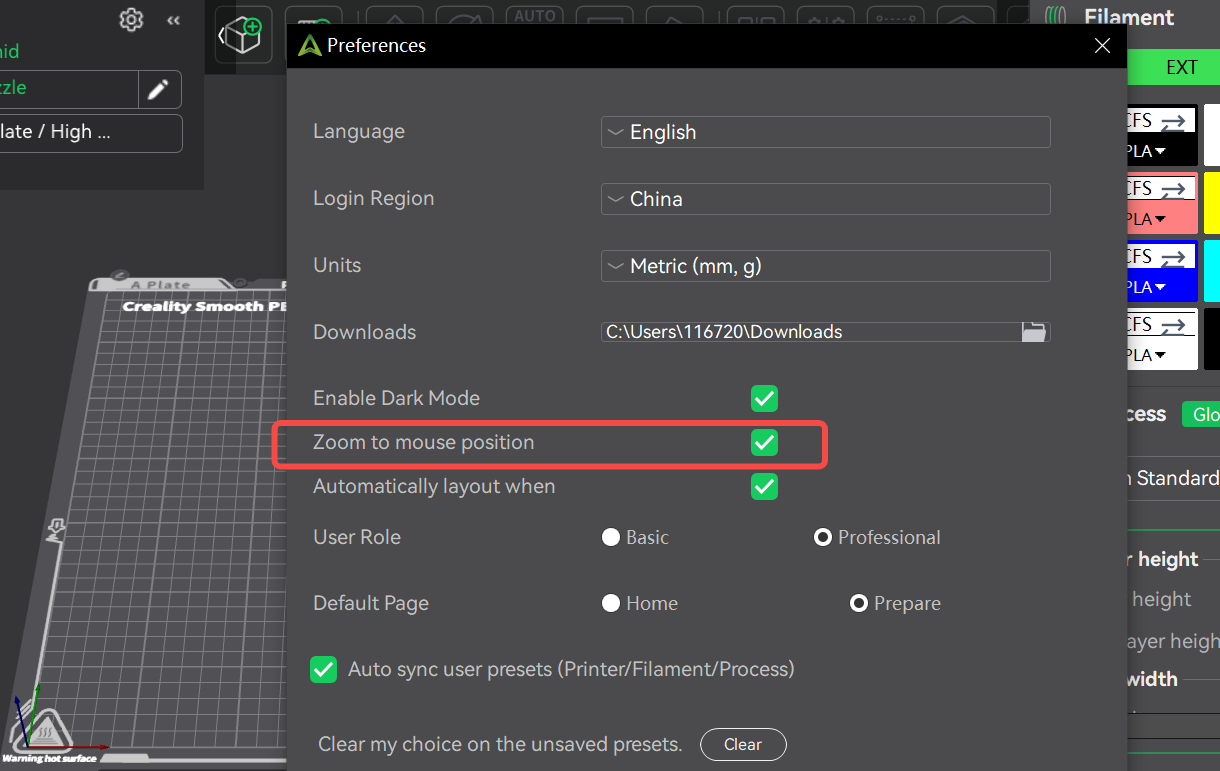The width and height of the screenshot is (1220, 771).
Task: Uncheck the Automatically layout when checkbox
Action: pos(765,486)
